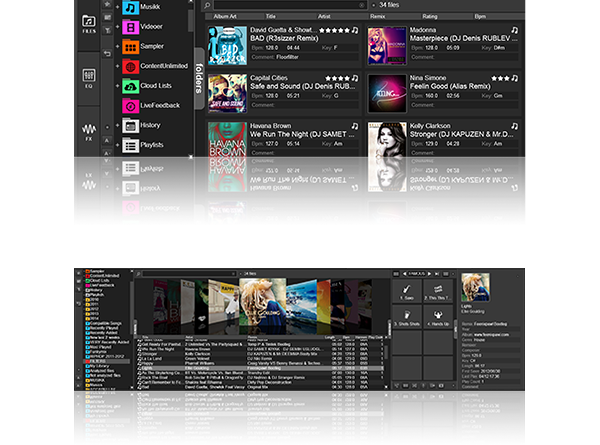The width and height of the screenshot is (600, 445).
Task: Select the Sampler folder icon
Action: tap(130, 47)
